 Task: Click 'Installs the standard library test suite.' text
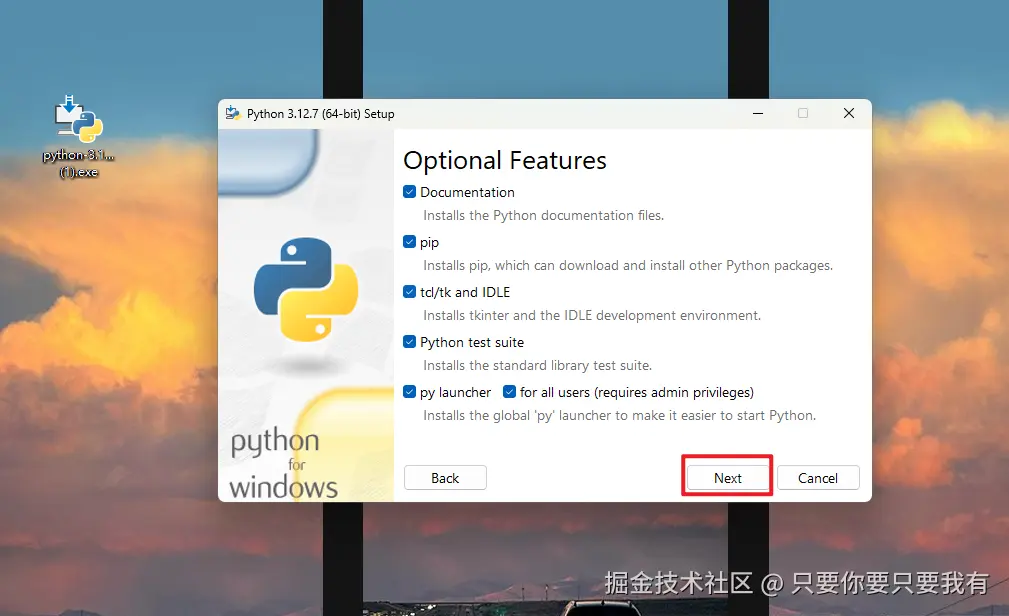(x=537, y=366)
